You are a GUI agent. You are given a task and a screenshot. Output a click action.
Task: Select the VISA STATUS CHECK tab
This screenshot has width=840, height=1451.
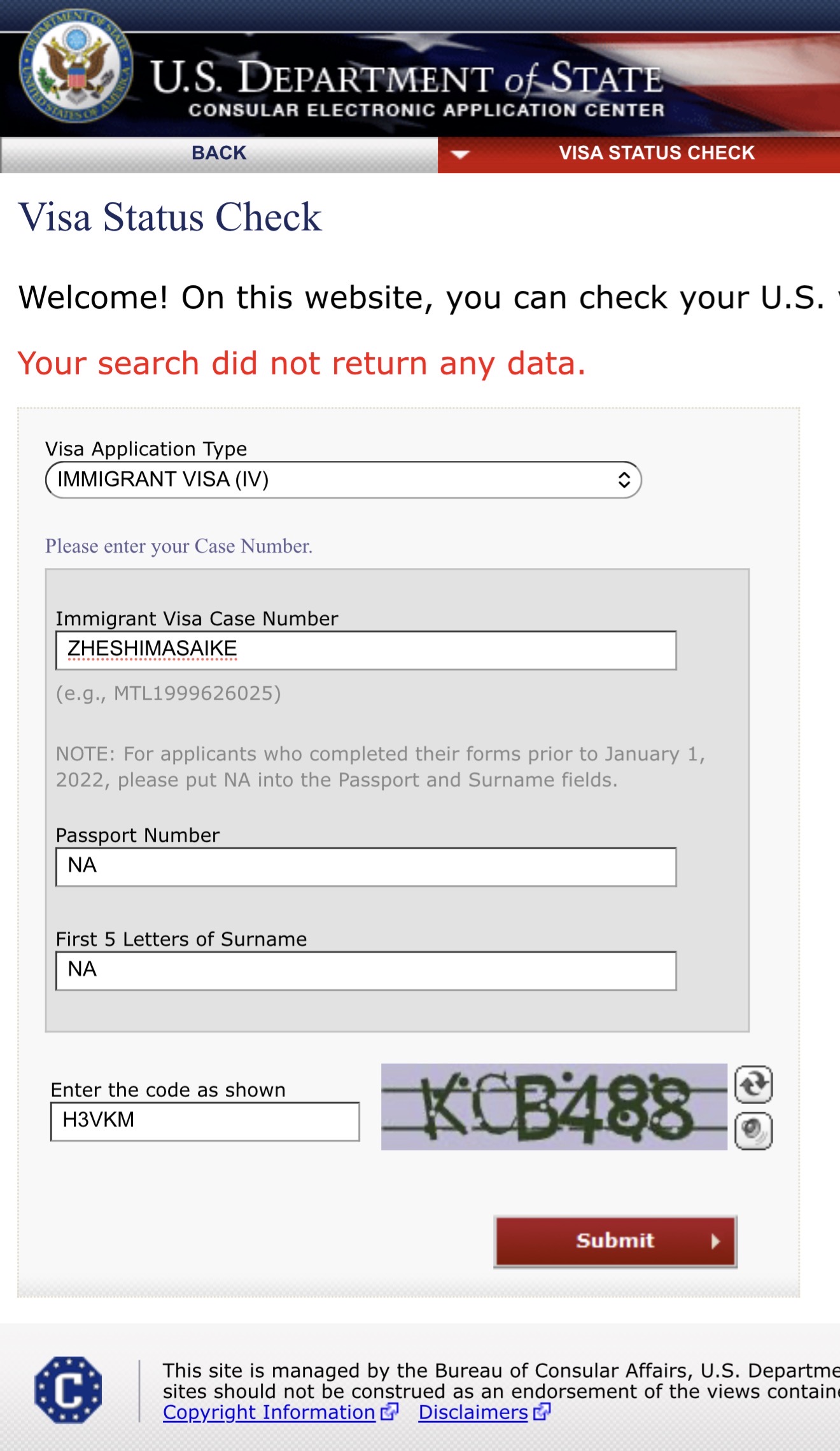(x=656, y=153)
